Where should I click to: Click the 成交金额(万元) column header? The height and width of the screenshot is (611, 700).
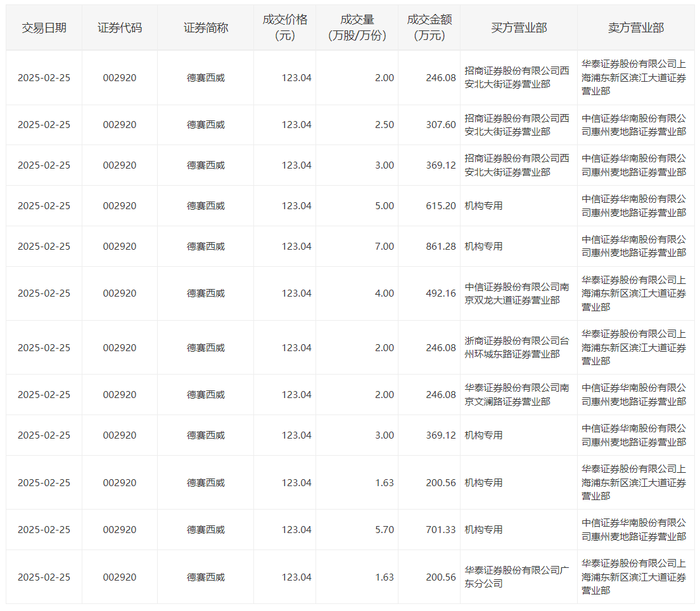coord(429,27)
